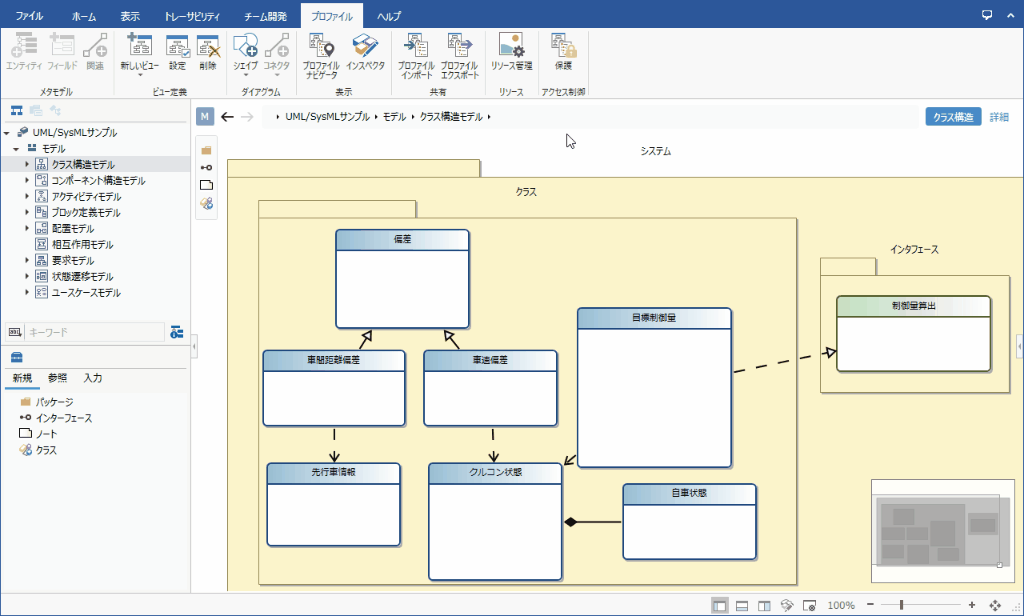Click the Delete (削除) view icon
This screenshot has width=1024, height=616.
207,52
